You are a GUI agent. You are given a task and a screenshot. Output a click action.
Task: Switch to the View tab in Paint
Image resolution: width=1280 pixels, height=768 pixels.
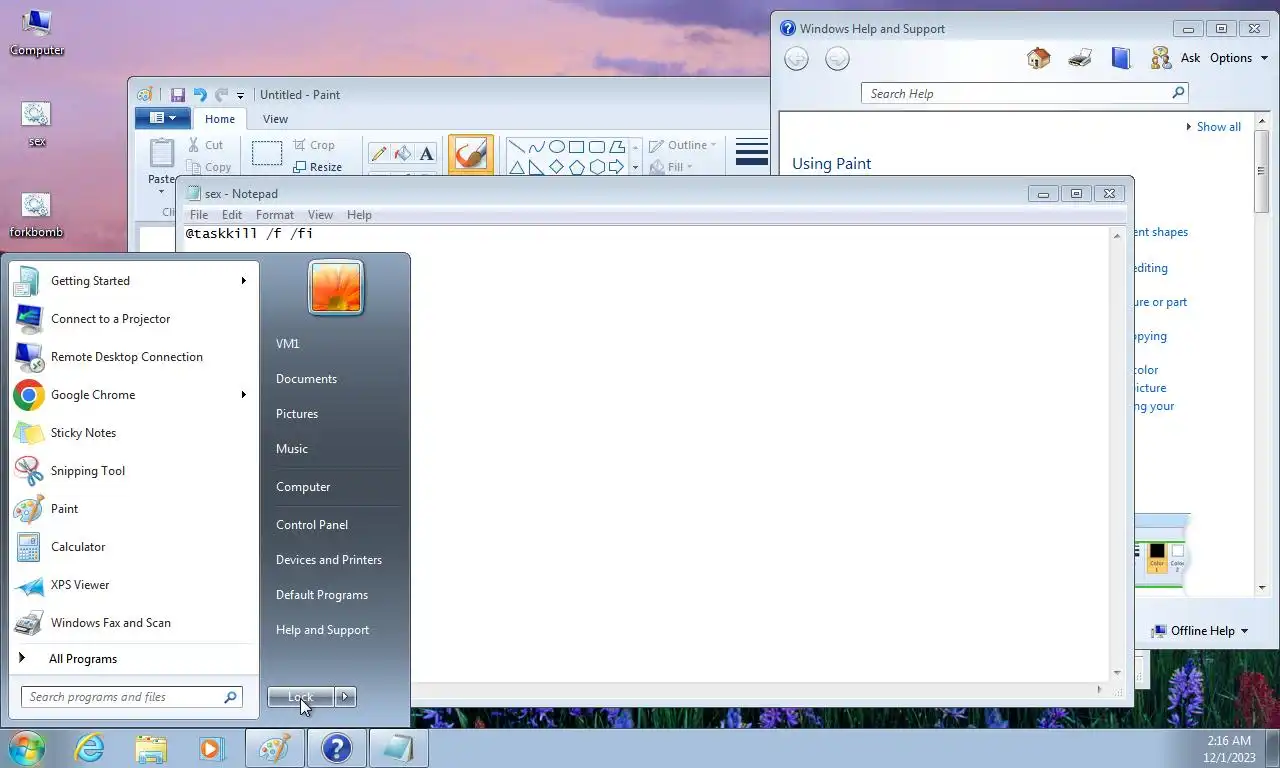point(275,119)
